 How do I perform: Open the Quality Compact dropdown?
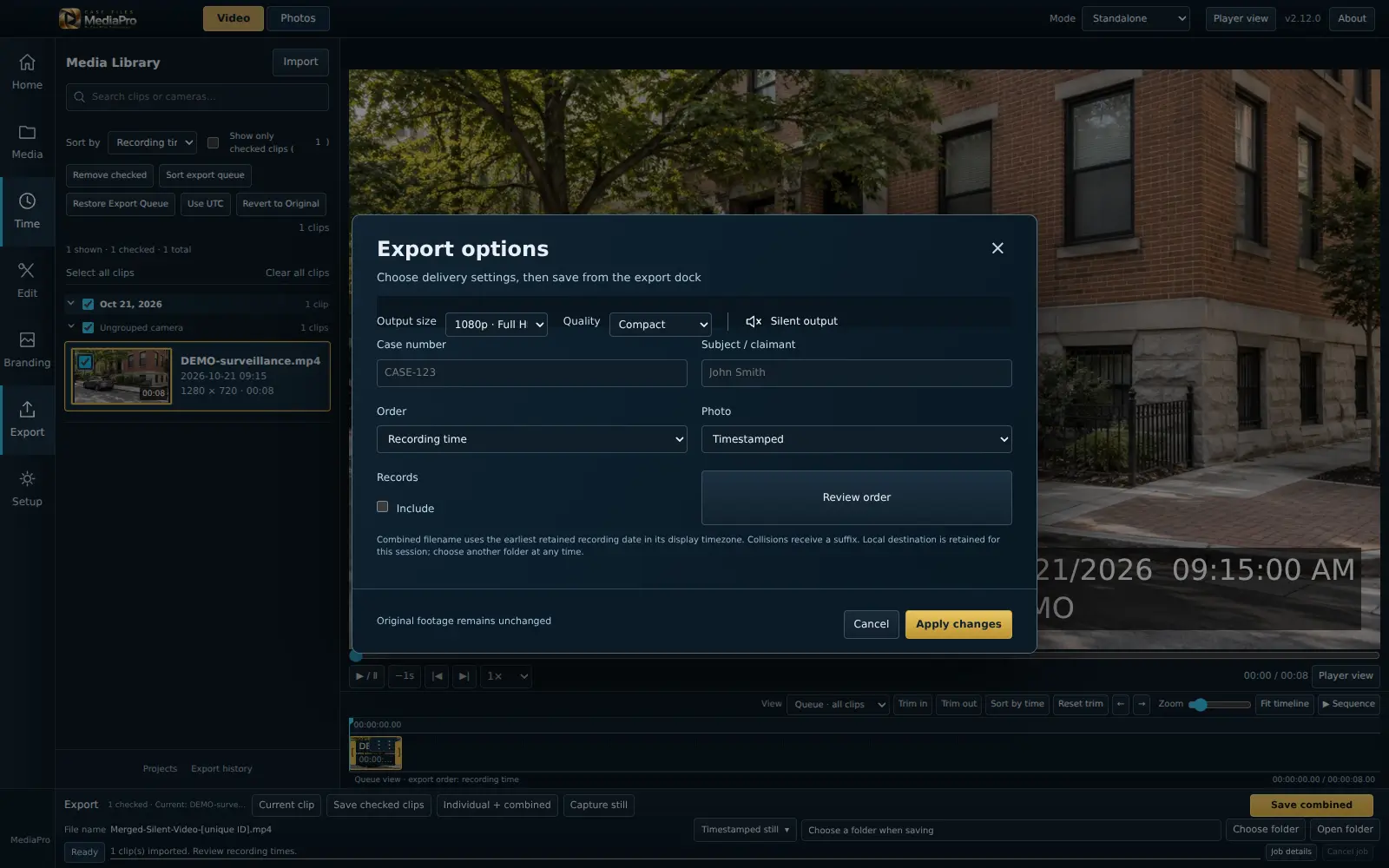click(661, 325)
